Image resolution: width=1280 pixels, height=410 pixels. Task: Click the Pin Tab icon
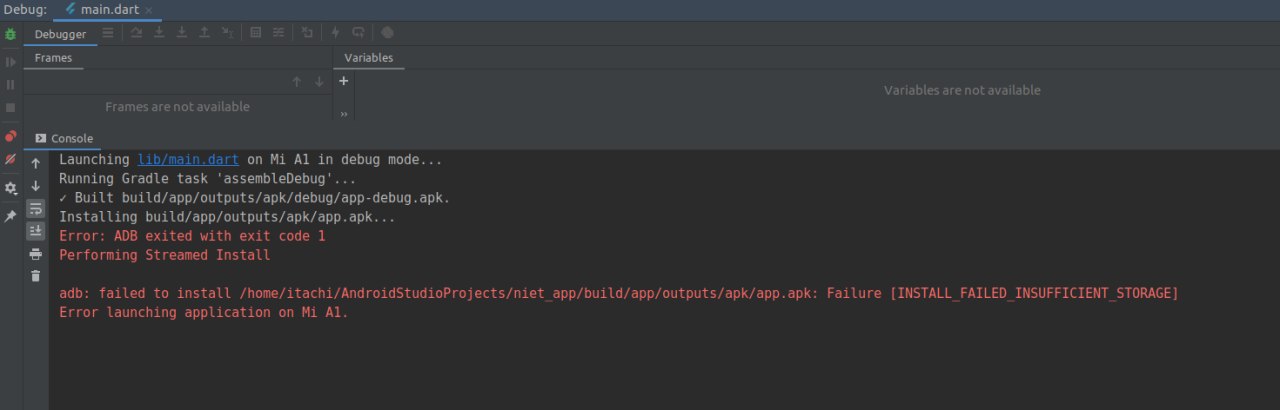pyautogui.click(x=10, y=216)
